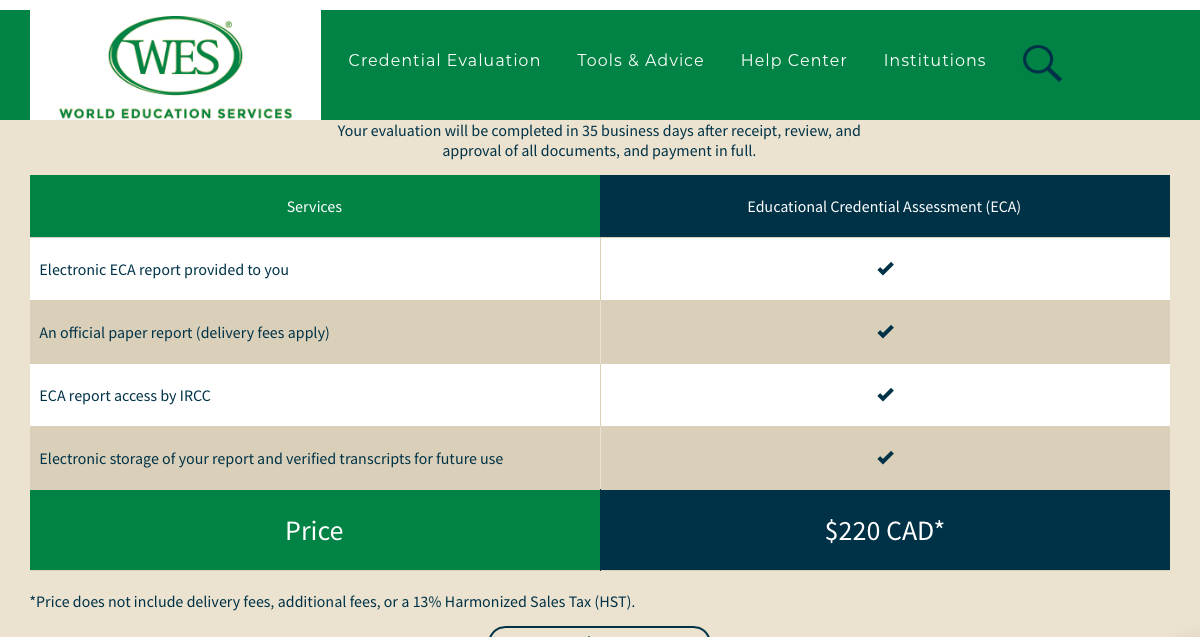Image resolution: width=1200 pixels, height=637 pixels.
Task: Open Institutions menu
Action: [x=934, y=61]
